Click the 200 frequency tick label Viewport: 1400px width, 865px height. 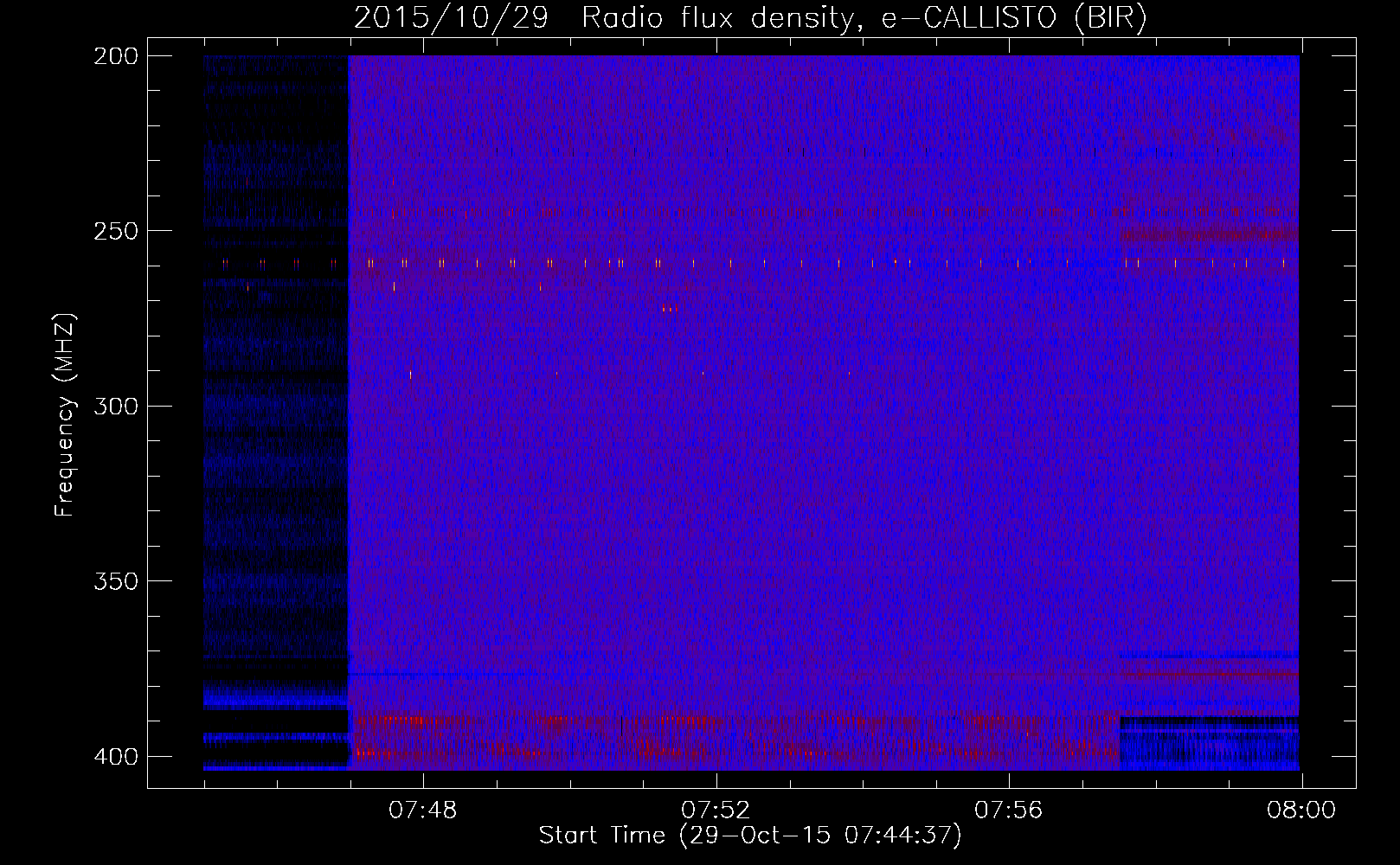(116, 56)
